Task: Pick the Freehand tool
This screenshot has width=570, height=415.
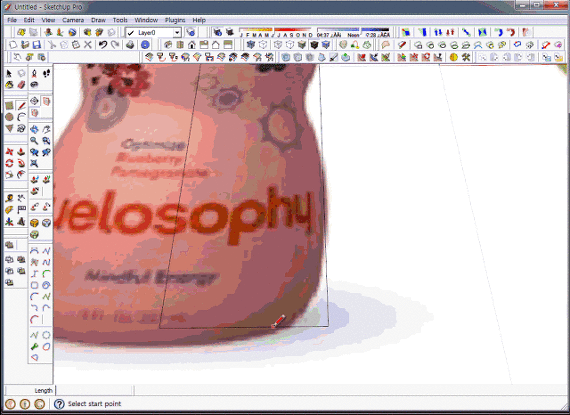Action: 21,128
